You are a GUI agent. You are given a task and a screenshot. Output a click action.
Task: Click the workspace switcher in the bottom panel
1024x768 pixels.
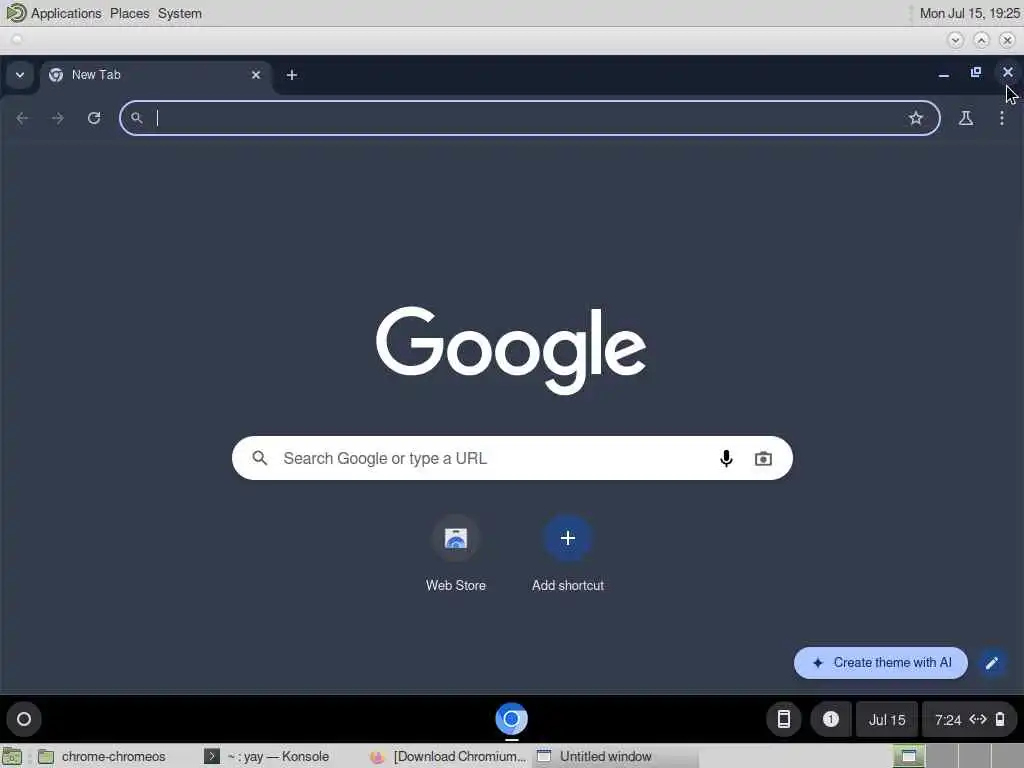click(957, 756)
